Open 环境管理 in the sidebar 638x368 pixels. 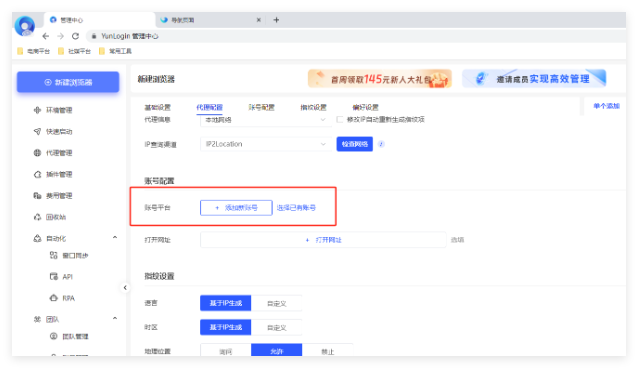(x=53, y=110)
